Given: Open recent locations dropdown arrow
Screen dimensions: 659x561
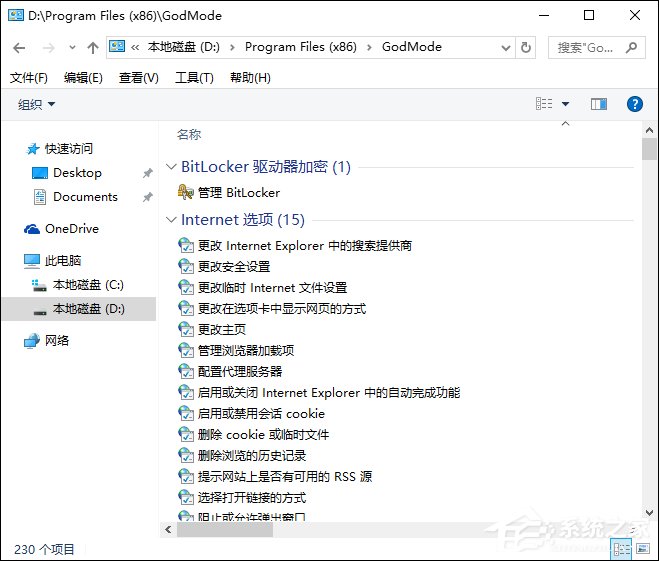Looking at the screenshot, I should pos(72,47).
